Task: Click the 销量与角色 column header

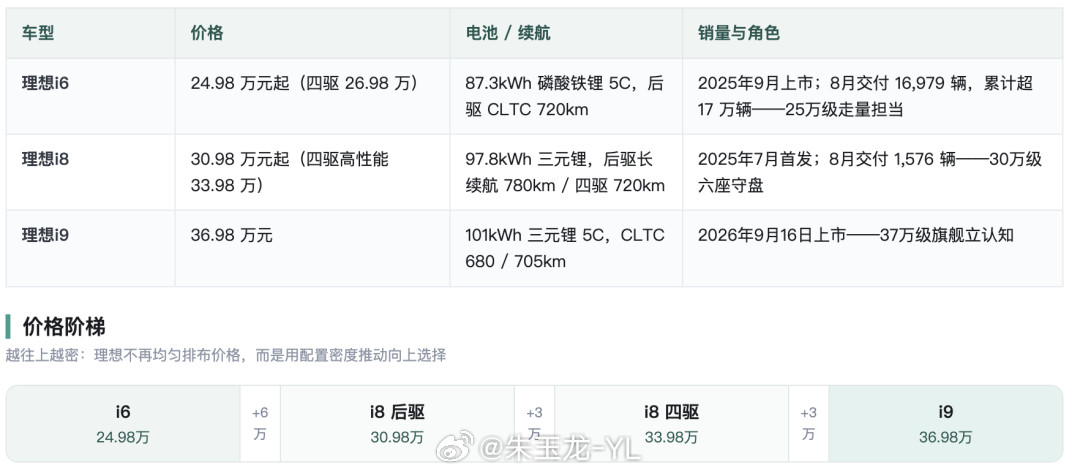Action: coord(872,33)
